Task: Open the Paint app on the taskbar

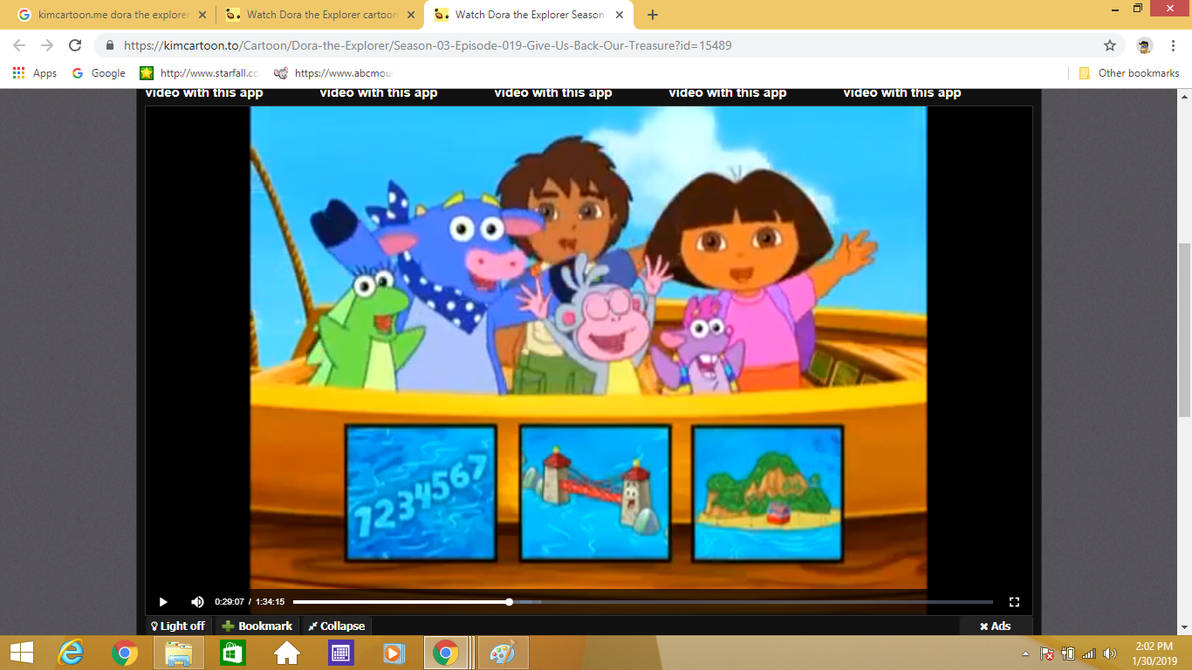Action: click(502, 653)
